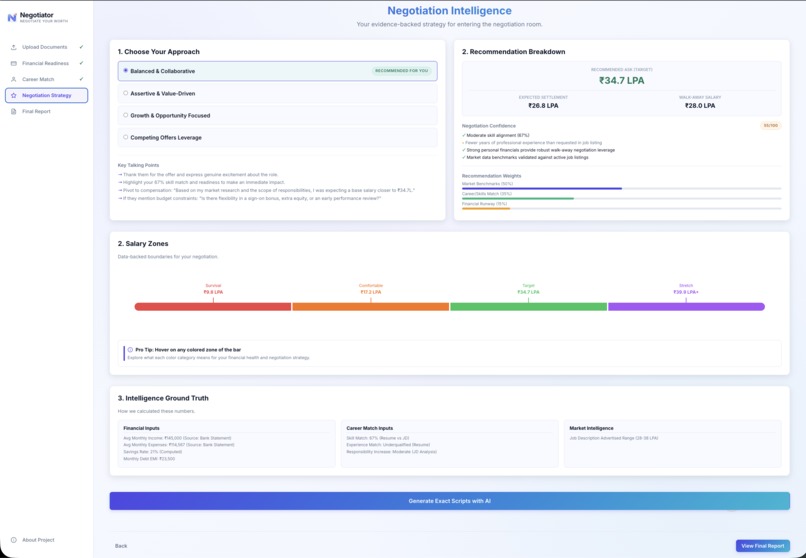Click the View Final Report button
Viewport: 806px width, 558px height.
(x=762, y=546)
